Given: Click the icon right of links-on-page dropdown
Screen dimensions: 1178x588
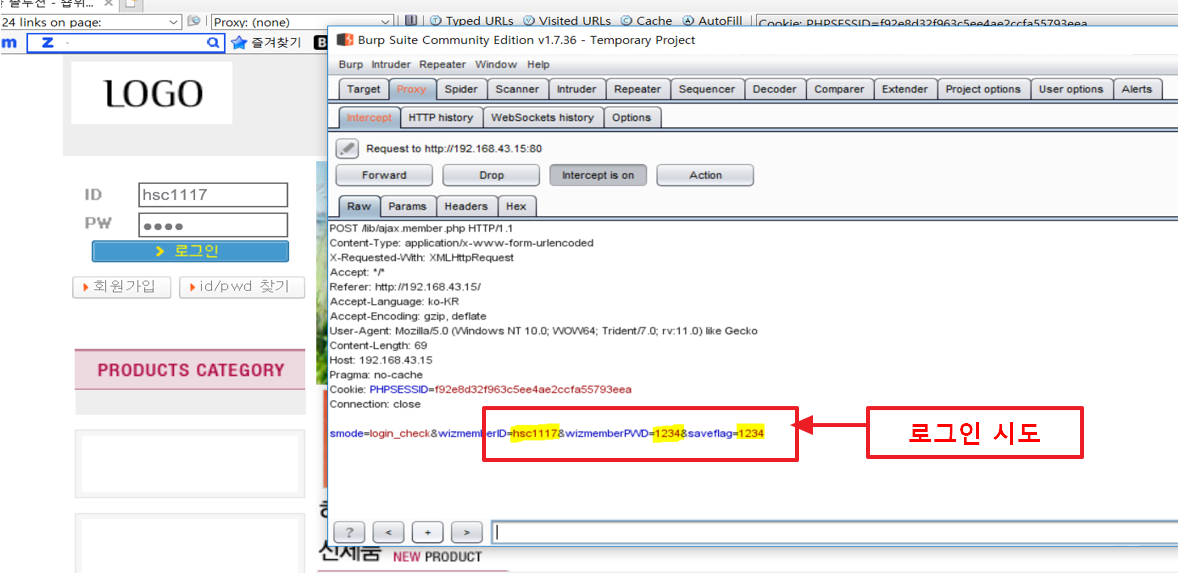Looking at the screenshot, I should [x=193, y=21].
